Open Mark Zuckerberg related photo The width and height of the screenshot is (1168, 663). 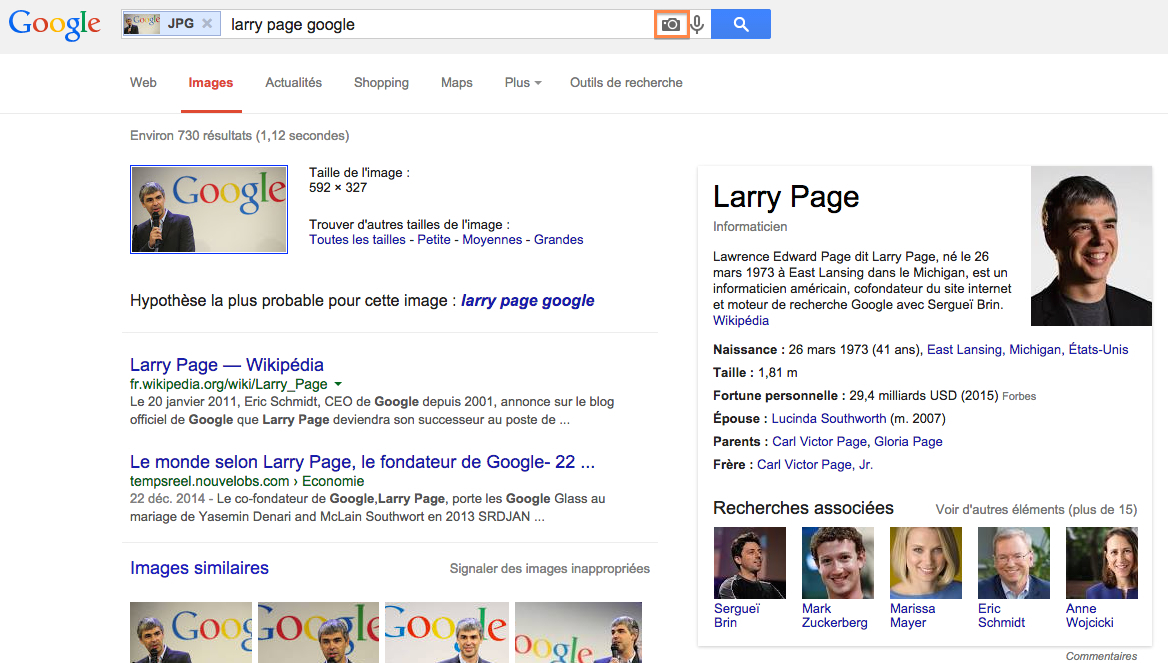[x=837, y=563]
